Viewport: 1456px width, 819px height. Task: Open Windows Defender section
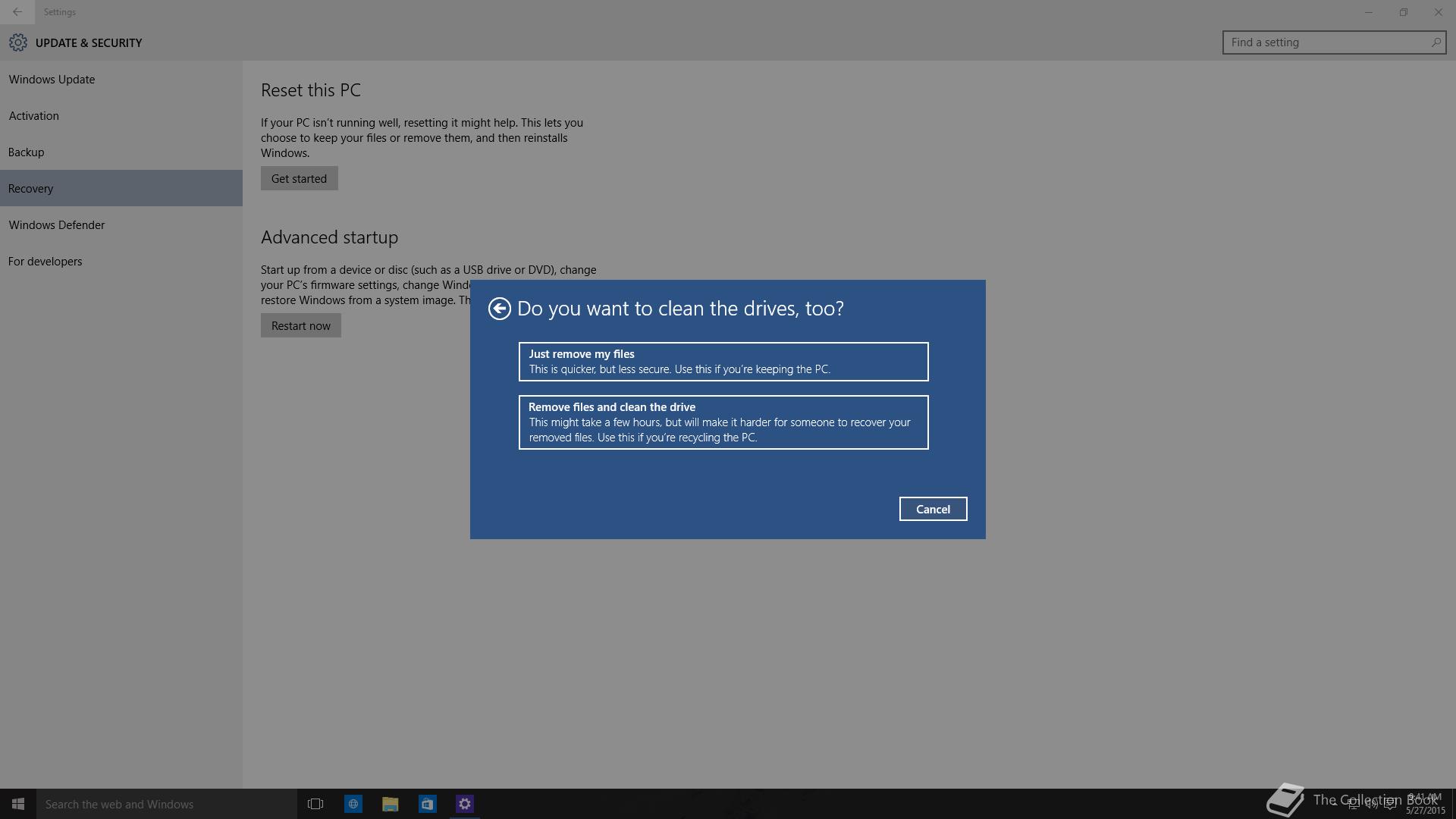pos(121,224)
